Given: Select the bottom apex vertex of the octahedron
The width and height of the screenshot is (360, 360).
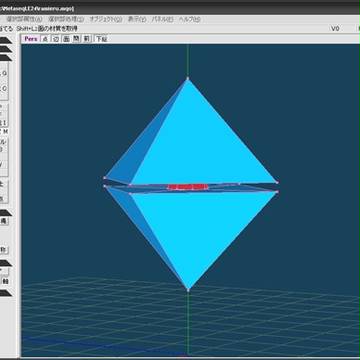Looking at the screenshot, I should [188, 290].
